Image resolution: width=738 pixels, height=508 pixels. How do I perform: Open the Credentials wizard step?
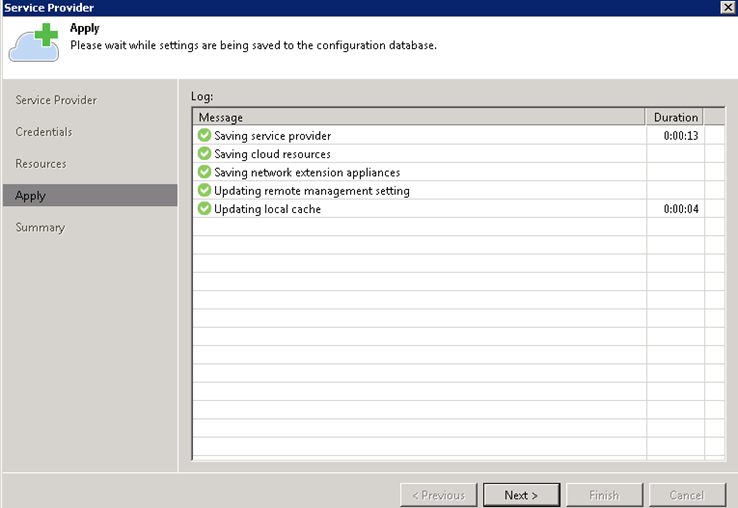(44, 132)
